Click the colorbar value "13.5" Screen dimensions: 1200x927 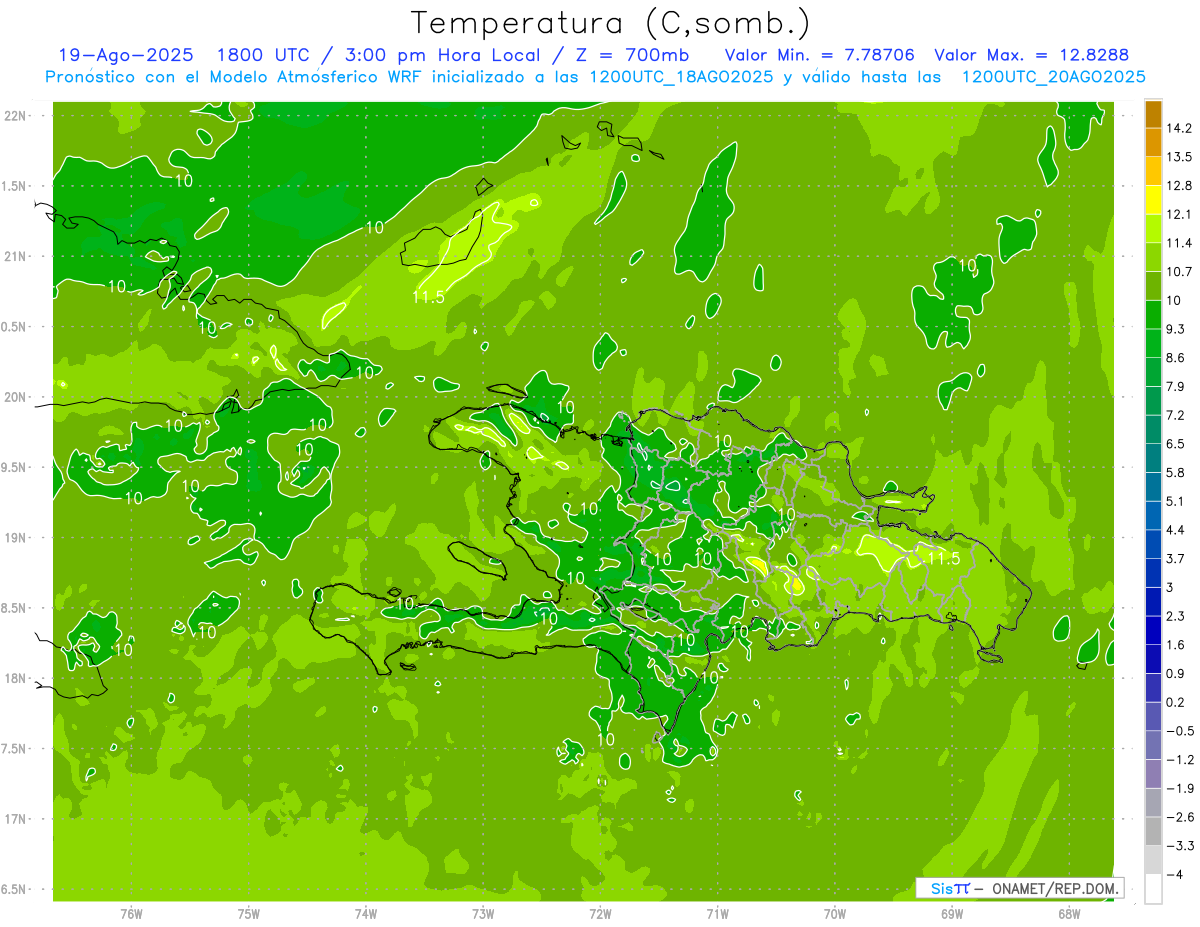click(1179, 157)
